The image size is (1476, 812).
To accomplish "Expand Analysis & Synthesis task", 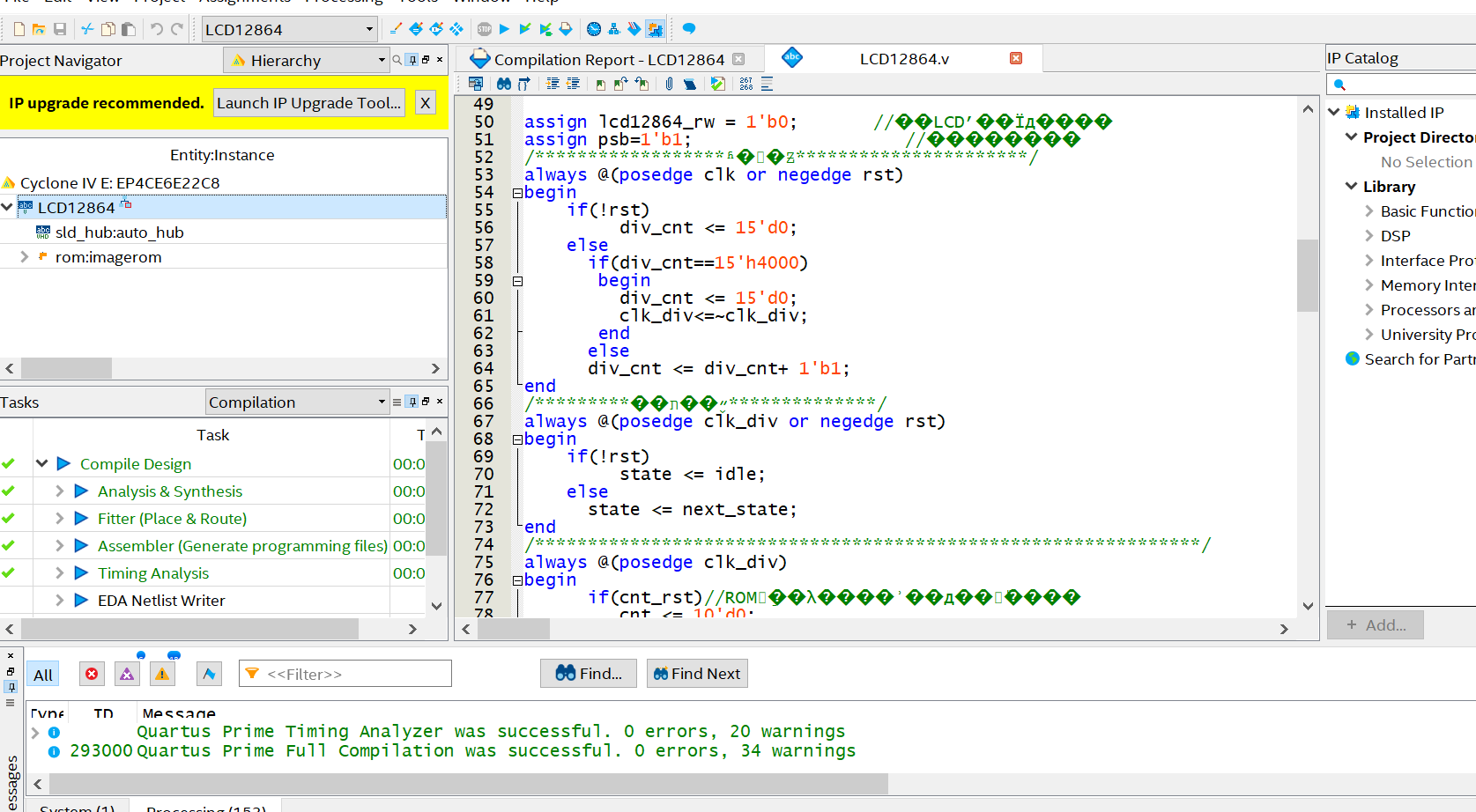I will coord(59,491).
